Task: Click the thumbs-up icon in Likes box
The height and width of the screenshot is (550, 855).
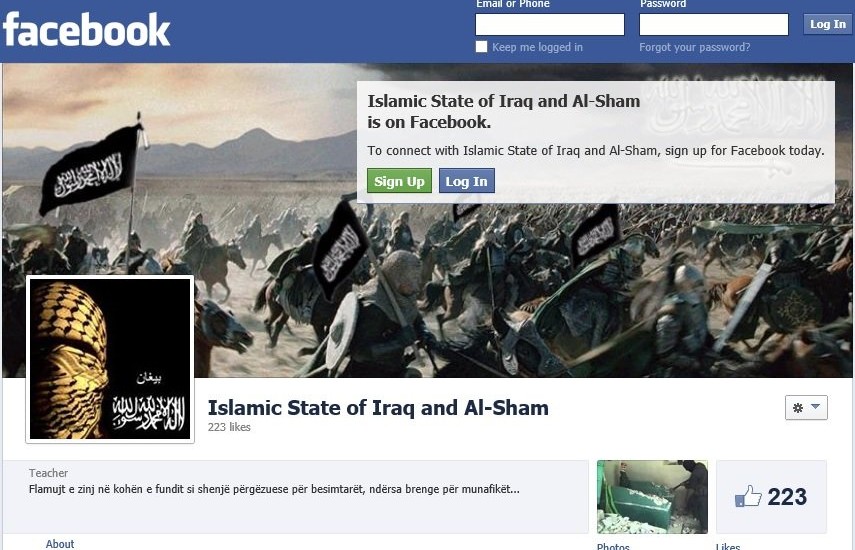Action: click(x=748, y=497)
